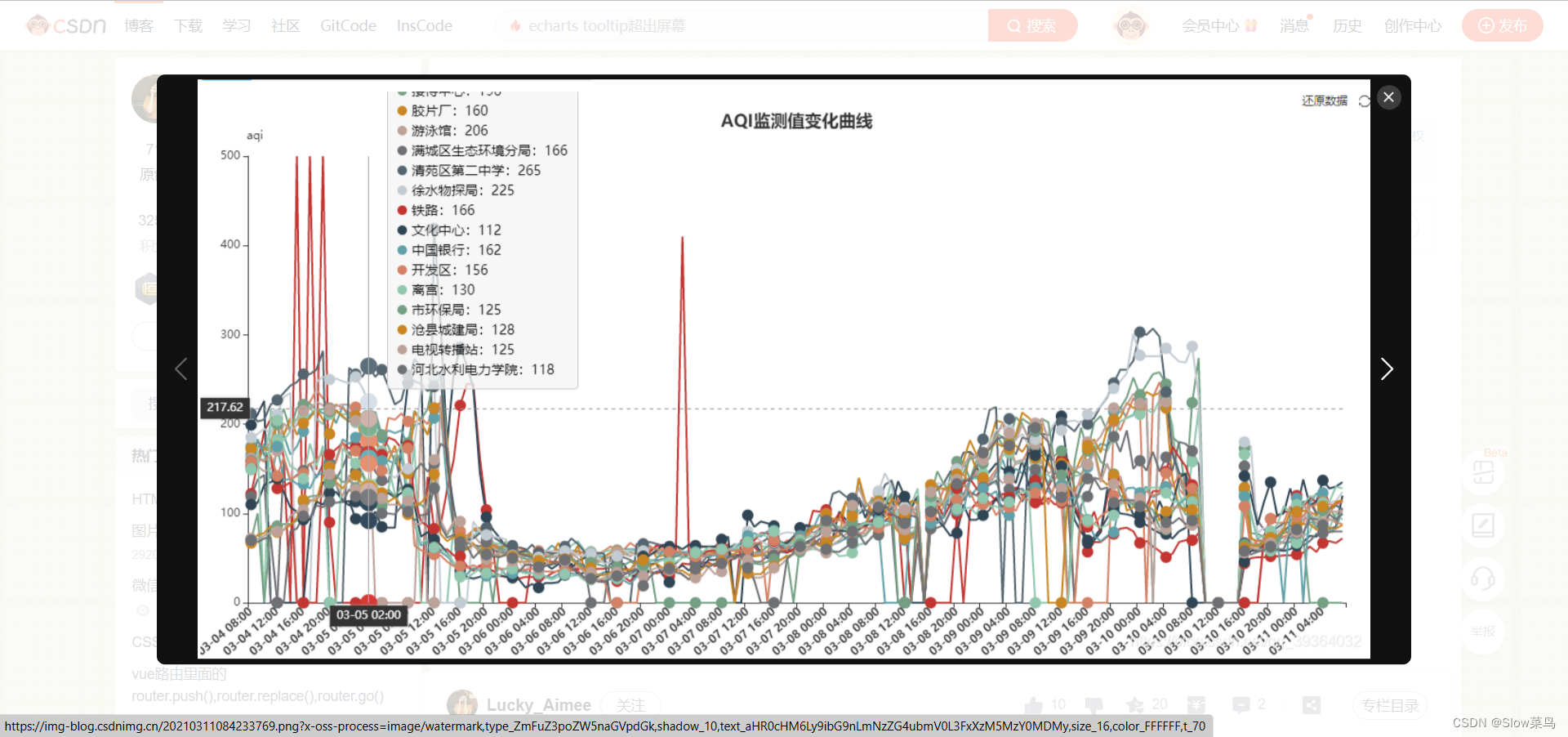The image size is (1568, 737).
Task: Click tooltip row 离宫: 130
Action: (436, 290)
